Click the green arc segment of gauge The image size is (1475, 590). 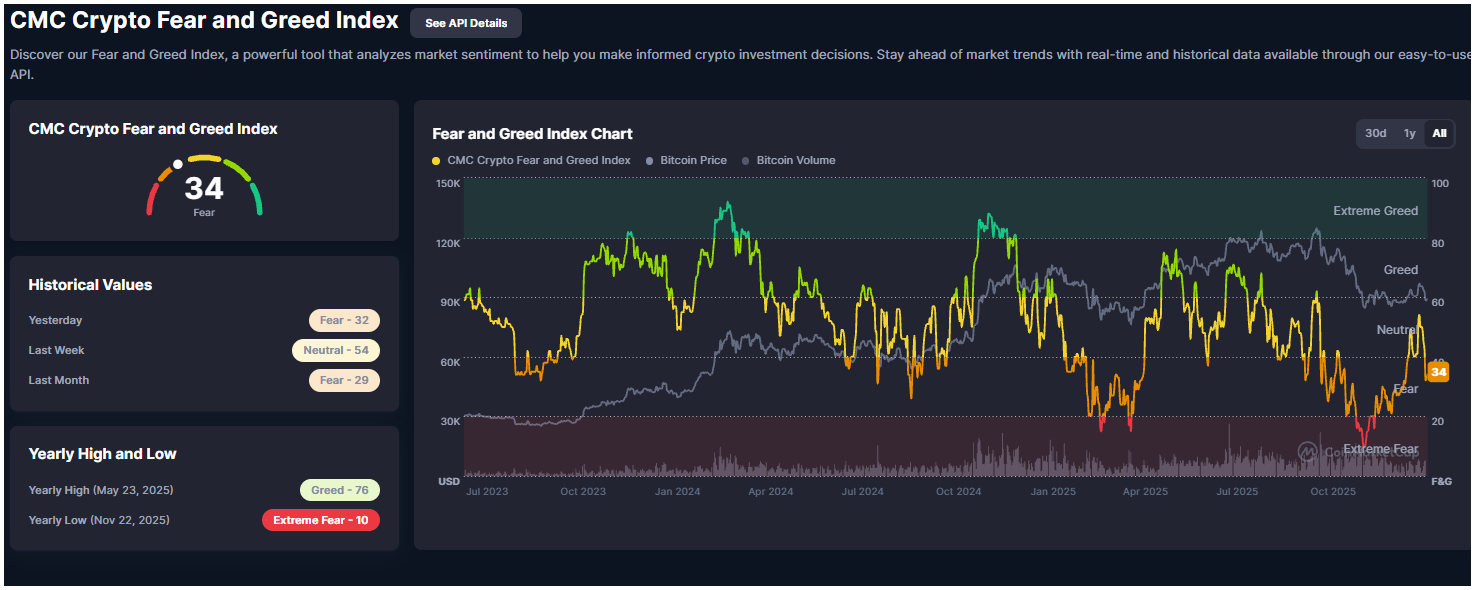click(257, 200)
